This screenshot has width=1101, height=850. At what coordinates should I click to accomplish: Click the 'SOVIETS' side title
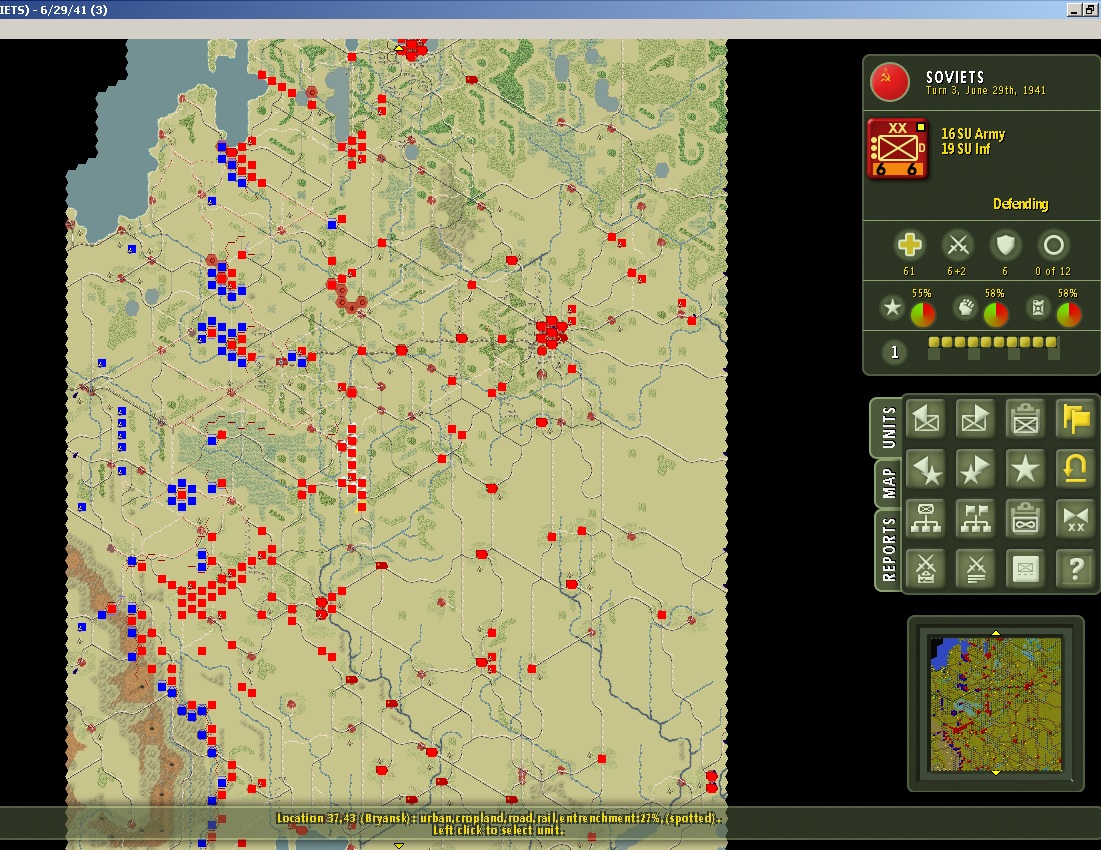[x=955, y=77]
